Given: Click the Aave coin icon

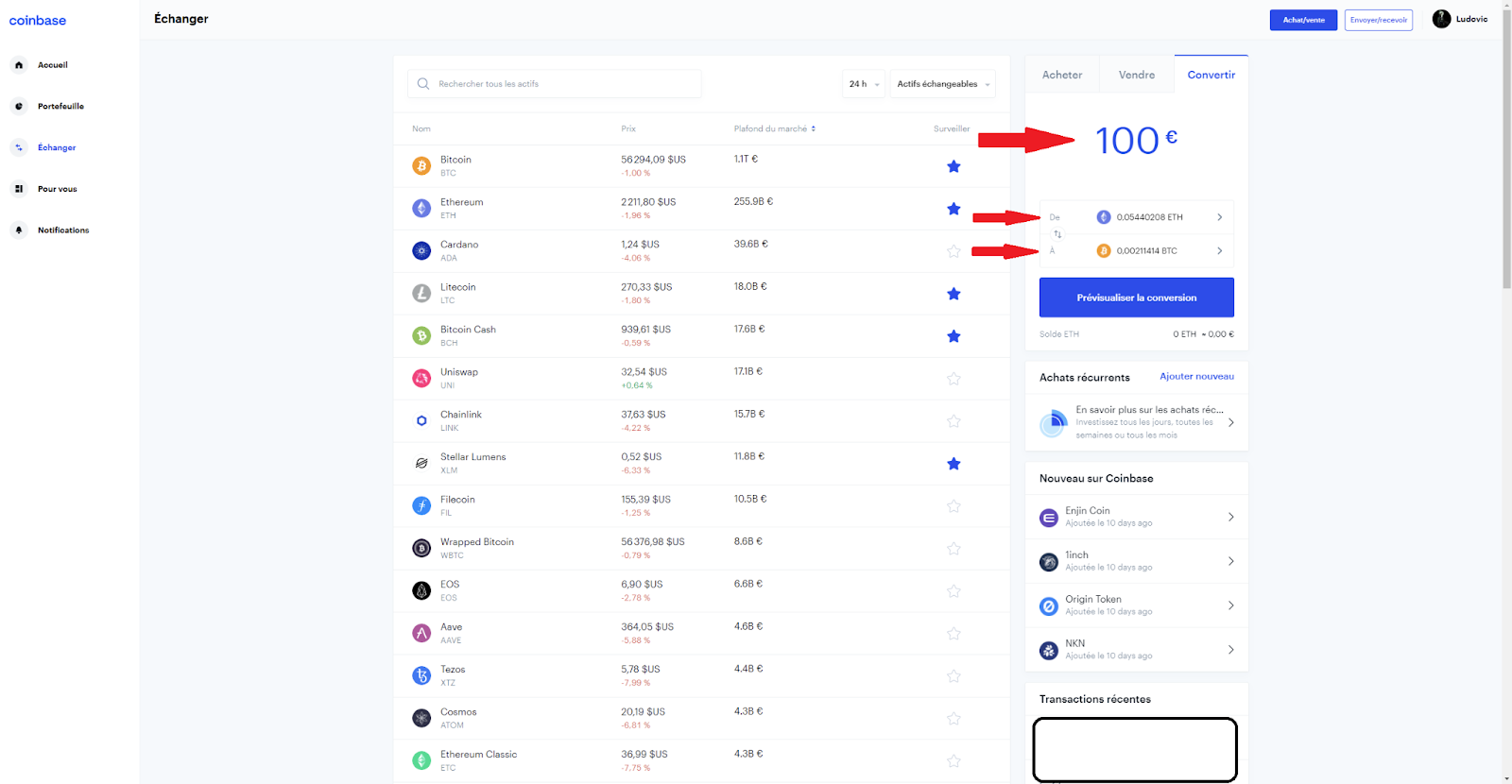Looking at the screenshot, I should pyautogui.click(x=421, y=634).
